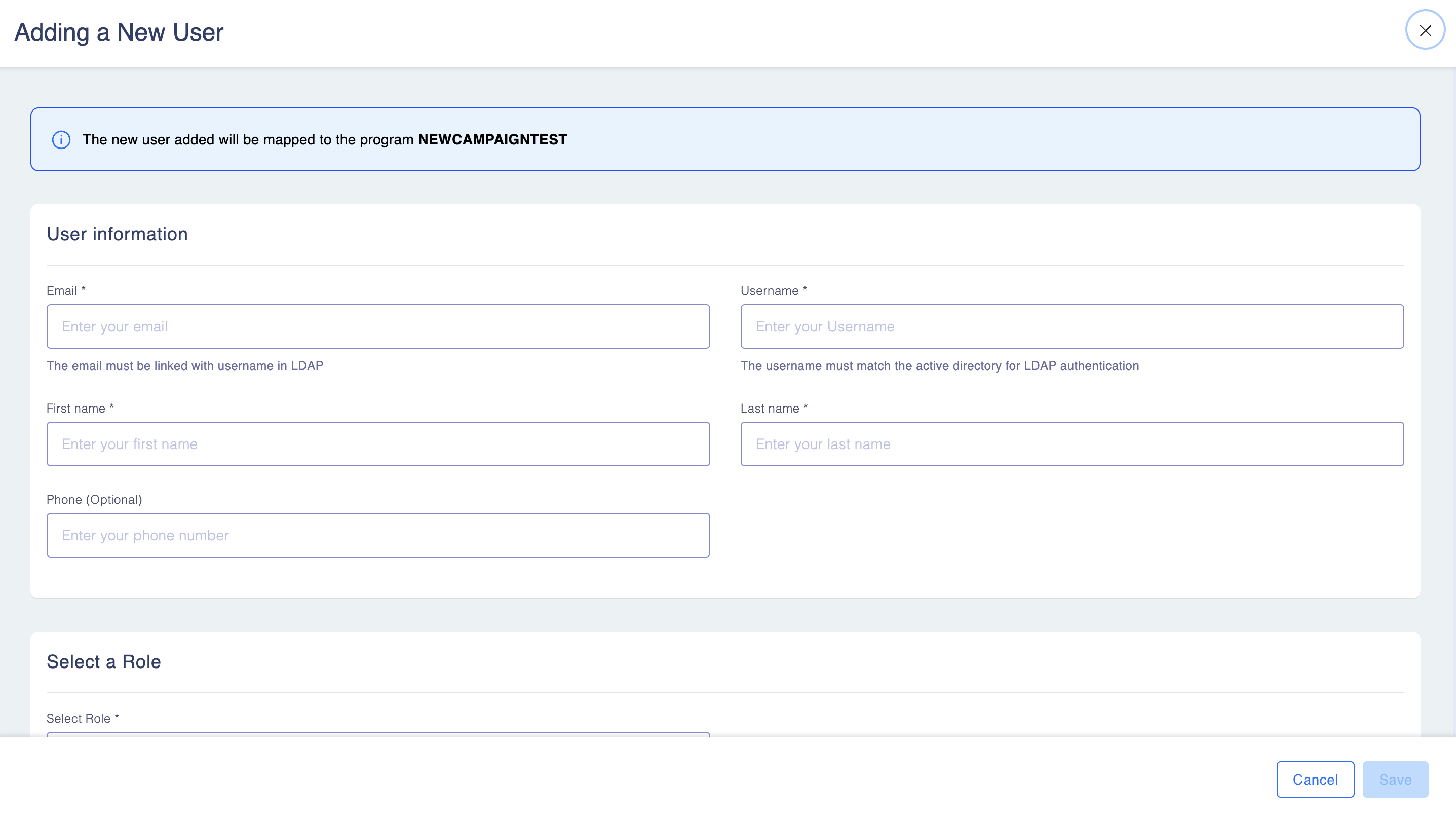Viewport: 1456px width, 815px height.
Task: Click the LDAP authentication username hint text
Action: (x=939, y=366)
